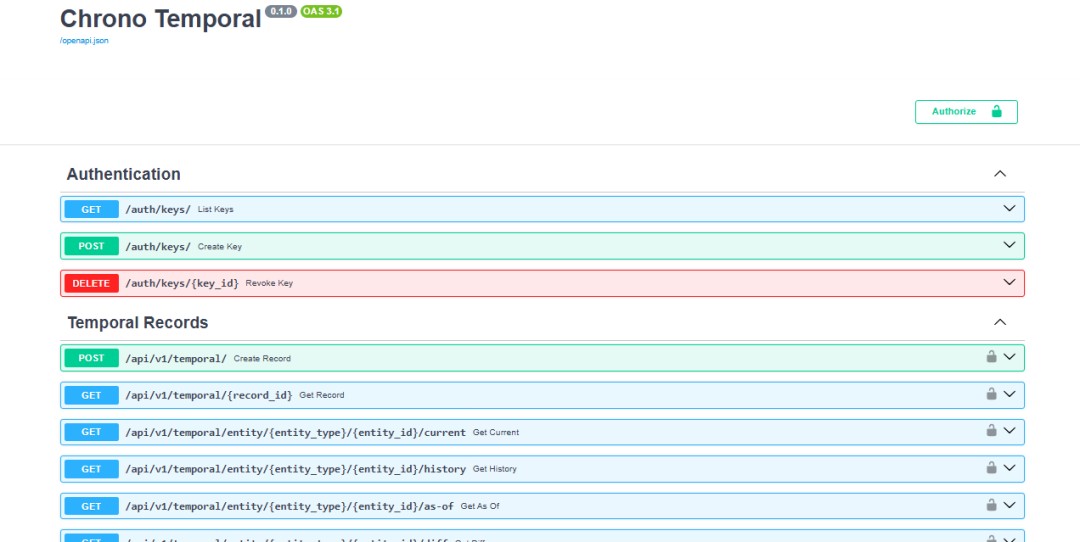The image size is (1080, 542).
Task: Click the GET badge of Get Record
Action: [92, 395]
